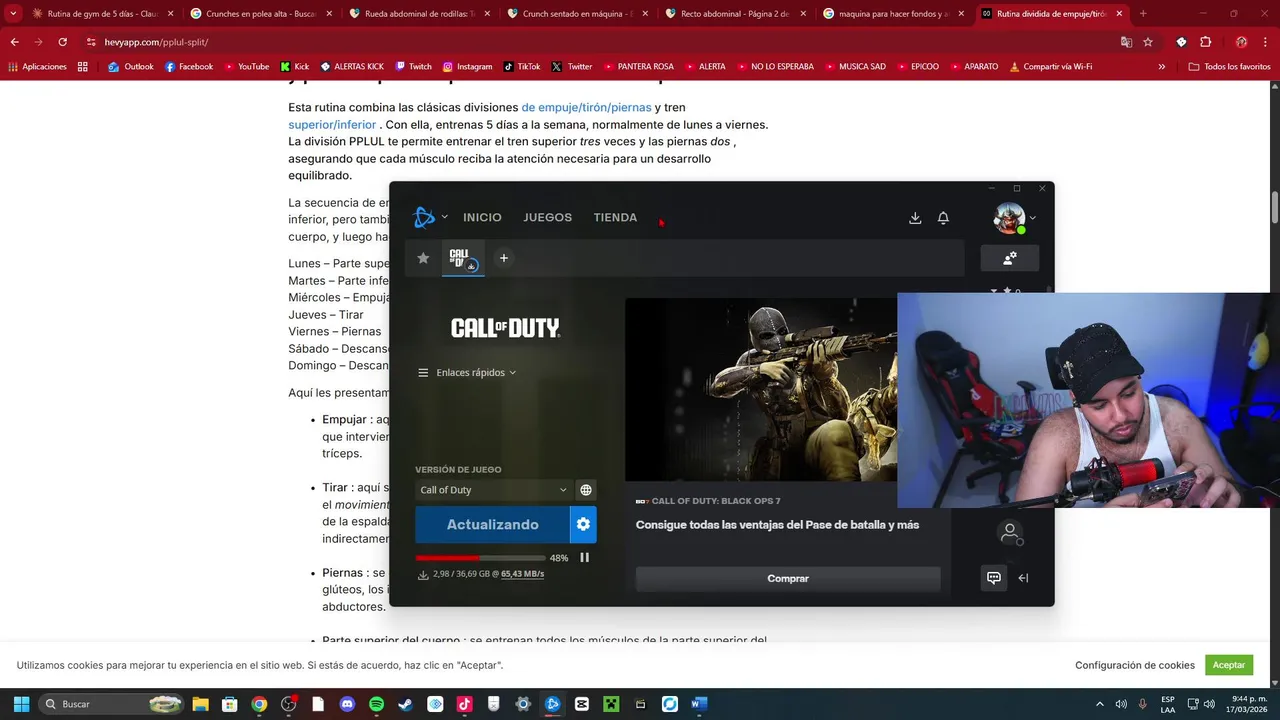Click the friend silhouette icon in sidebar

coord(1010,533)
